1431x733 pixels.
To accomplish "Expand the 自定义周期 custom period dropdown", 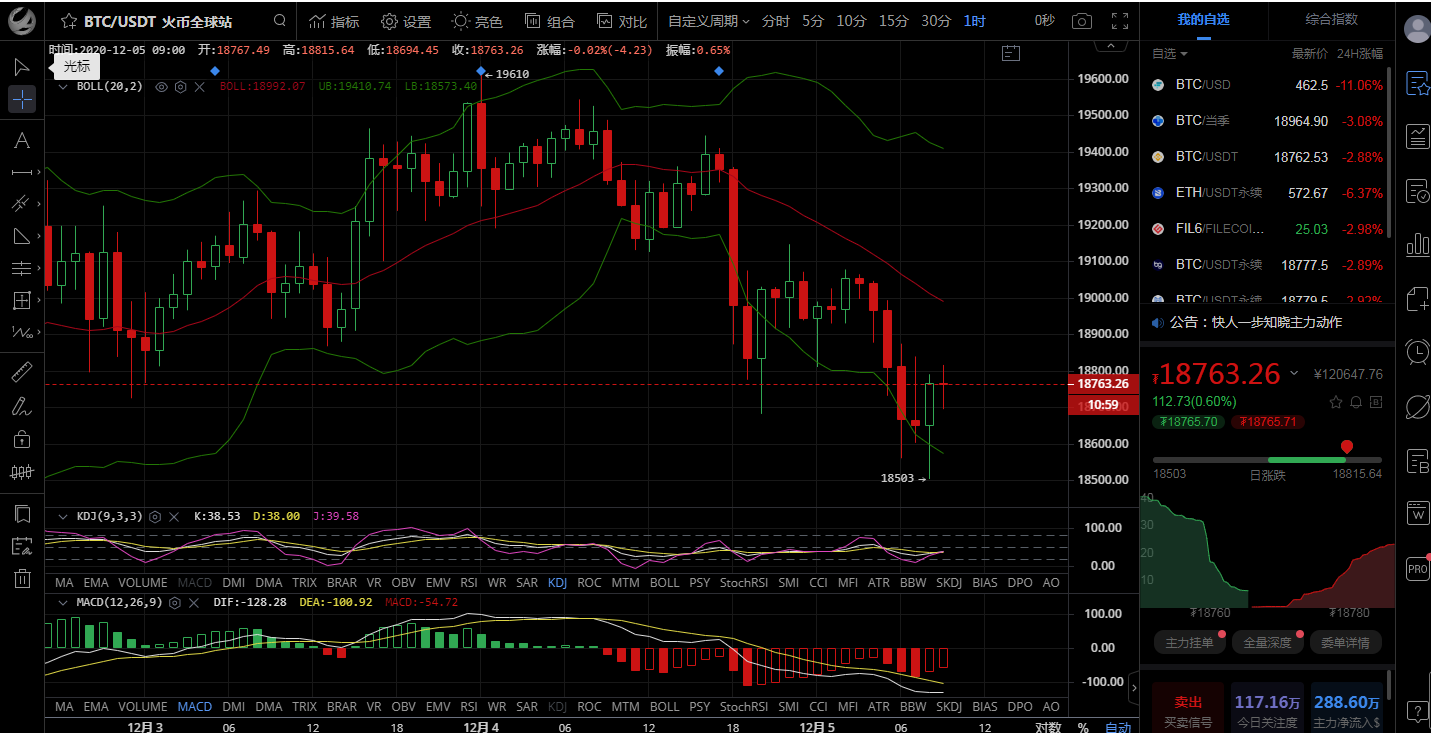I will coord(708,21).
